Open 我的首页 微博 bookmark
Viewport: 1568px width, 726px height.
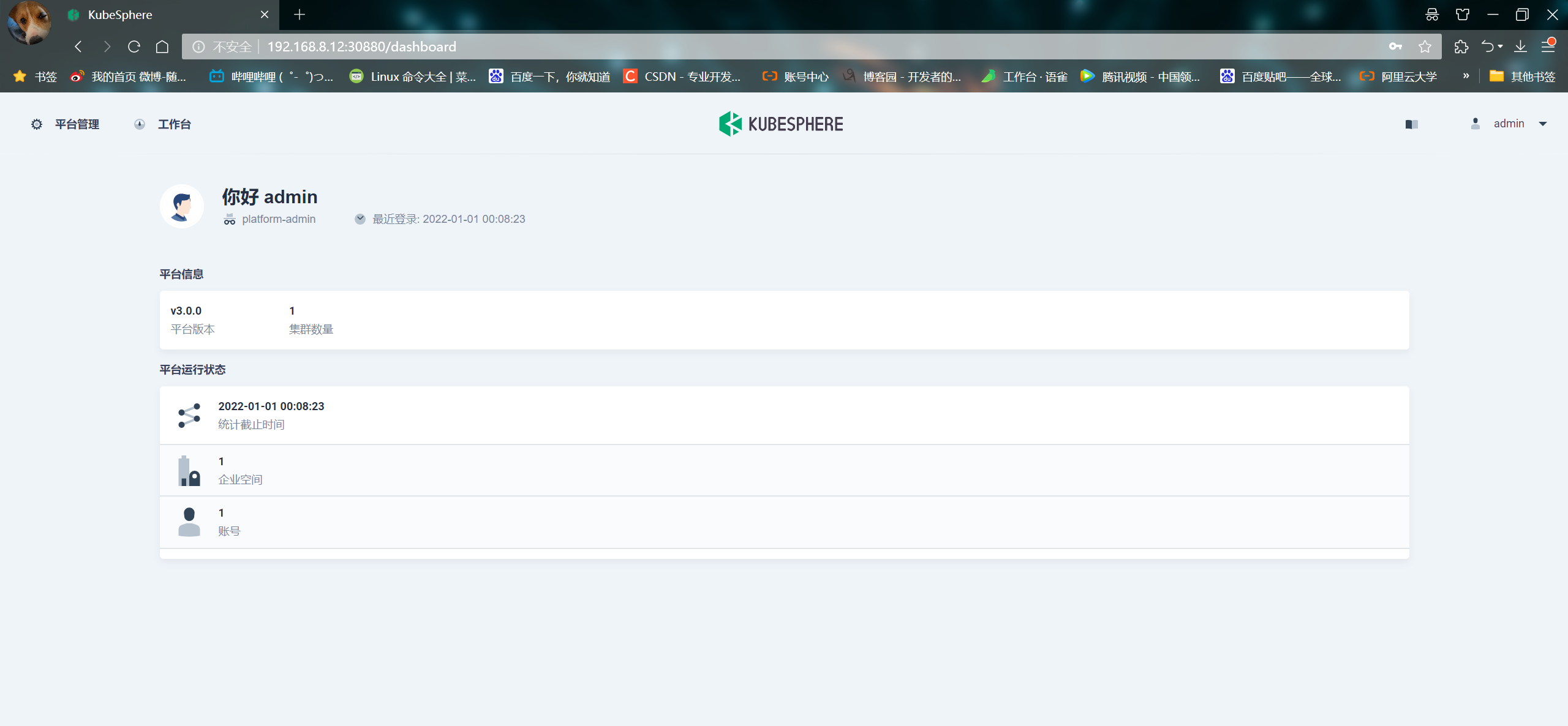pos(128,77)
